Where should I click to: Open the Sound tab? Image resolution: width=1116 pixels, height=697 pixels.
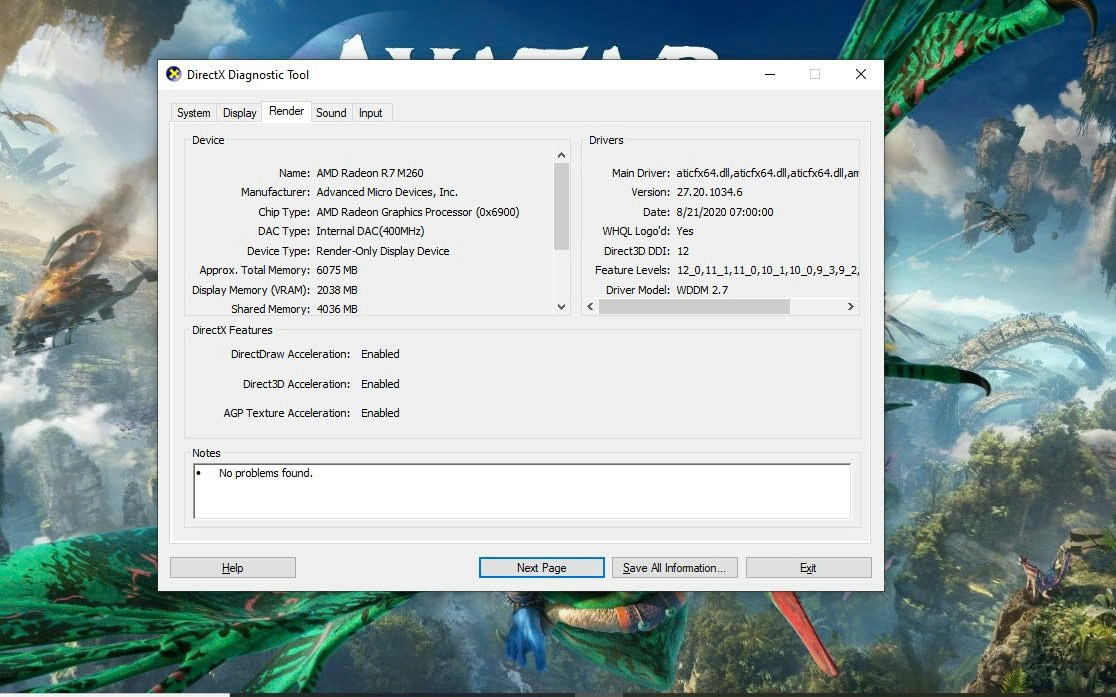tap(331, 112)
